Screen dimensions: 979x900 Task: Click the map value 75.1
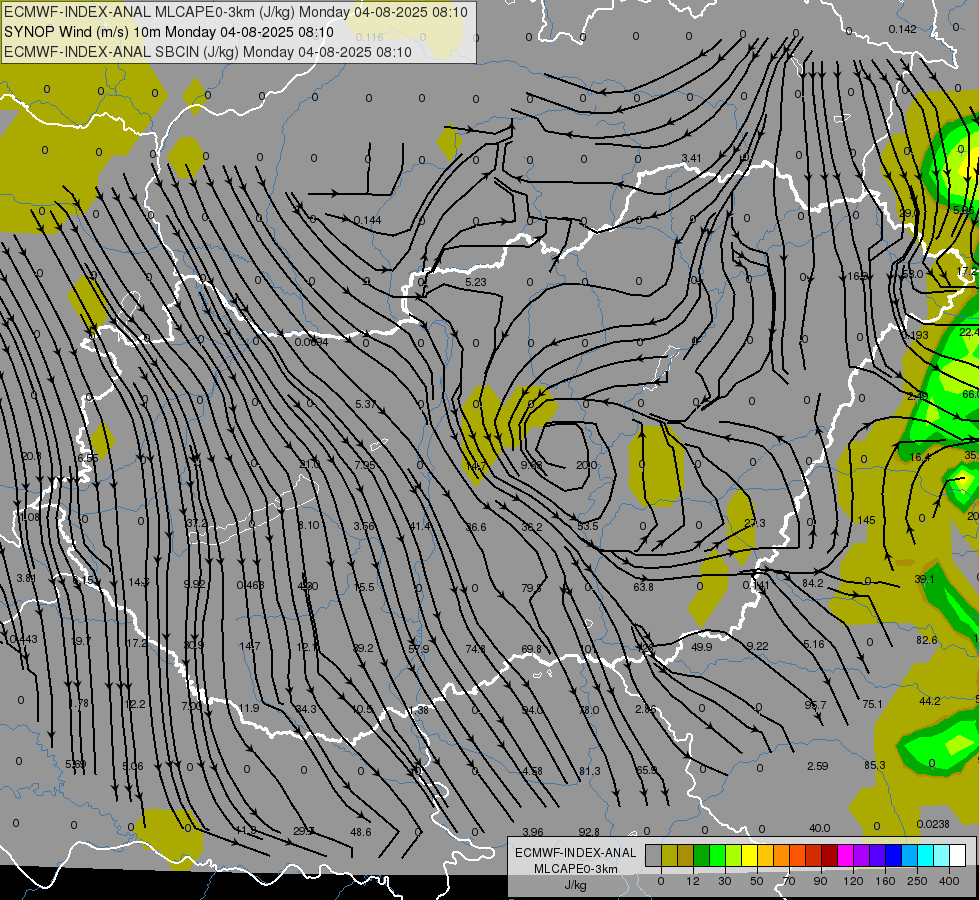click(x=872, y=704)
